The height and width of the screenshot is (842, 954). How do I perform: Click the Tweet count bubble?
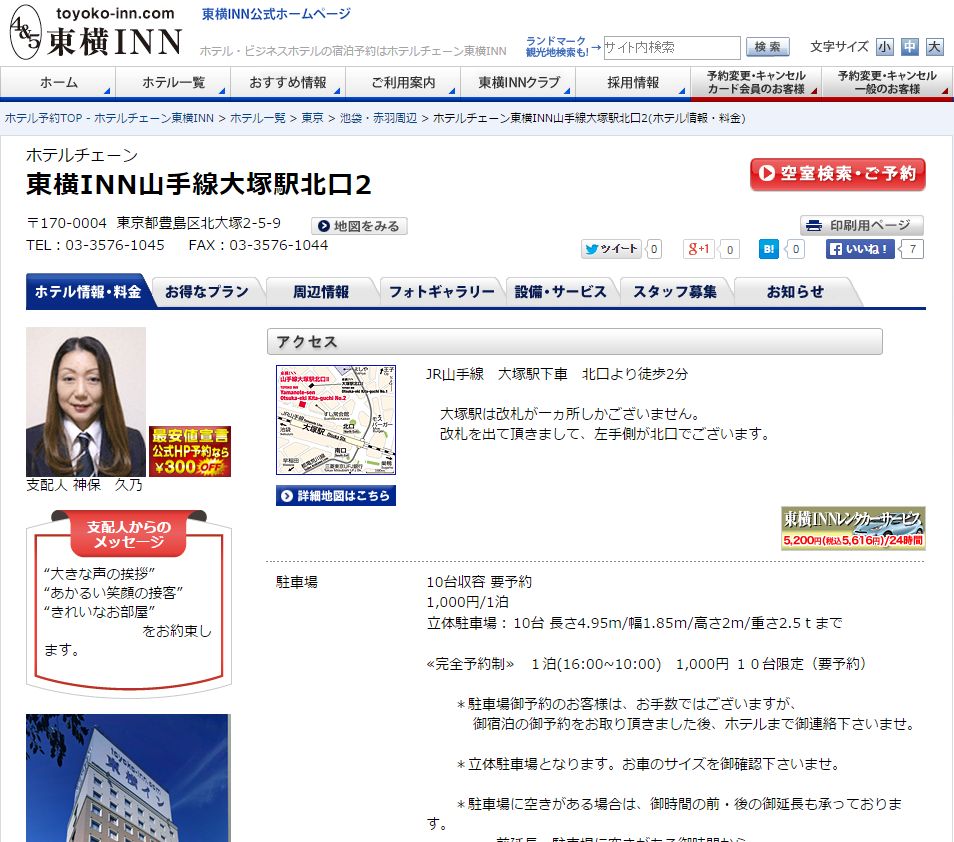click(x=653, y=249)
